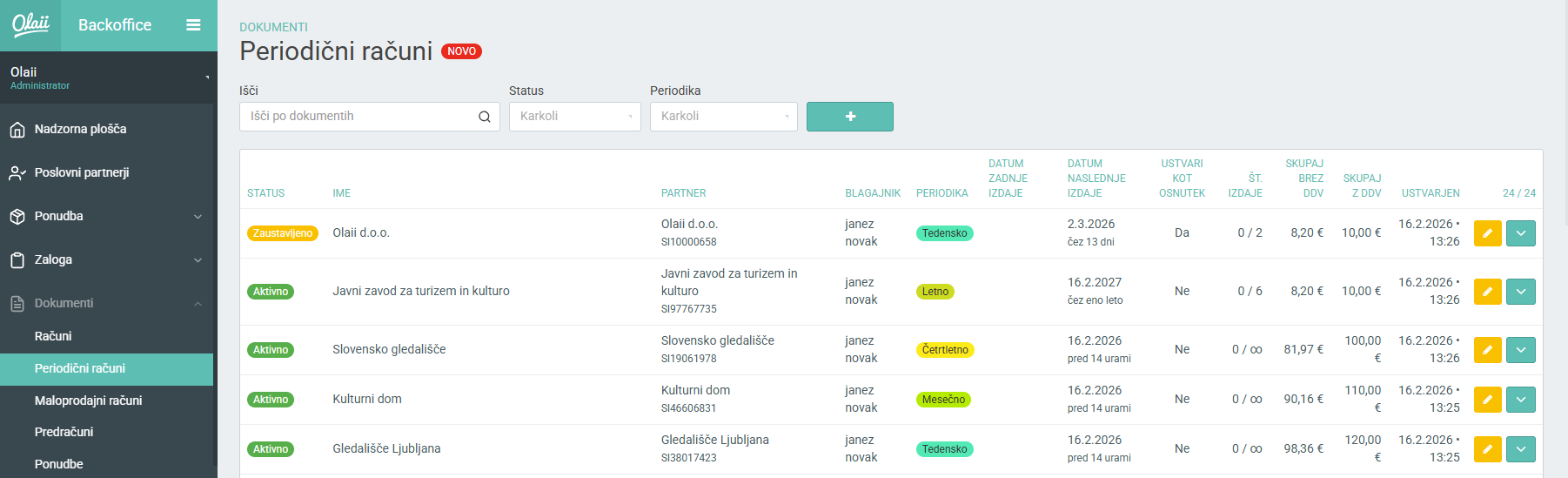Open the Računi submenu link
Viewport: 1568px width, 478px height.
click(53, 336)
